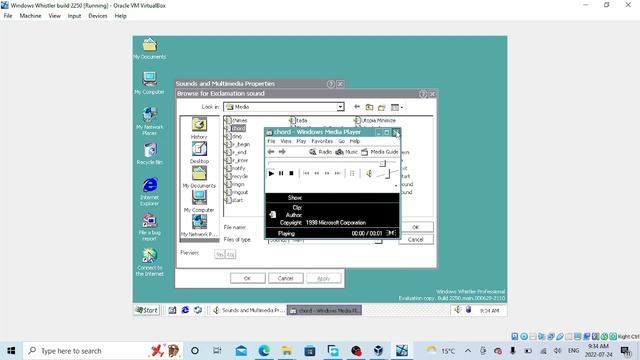Image resolution: width=640 pixels, height=360 pixels.
Task: Select Utopia Minimize sound file
Action: coord(375,120)
